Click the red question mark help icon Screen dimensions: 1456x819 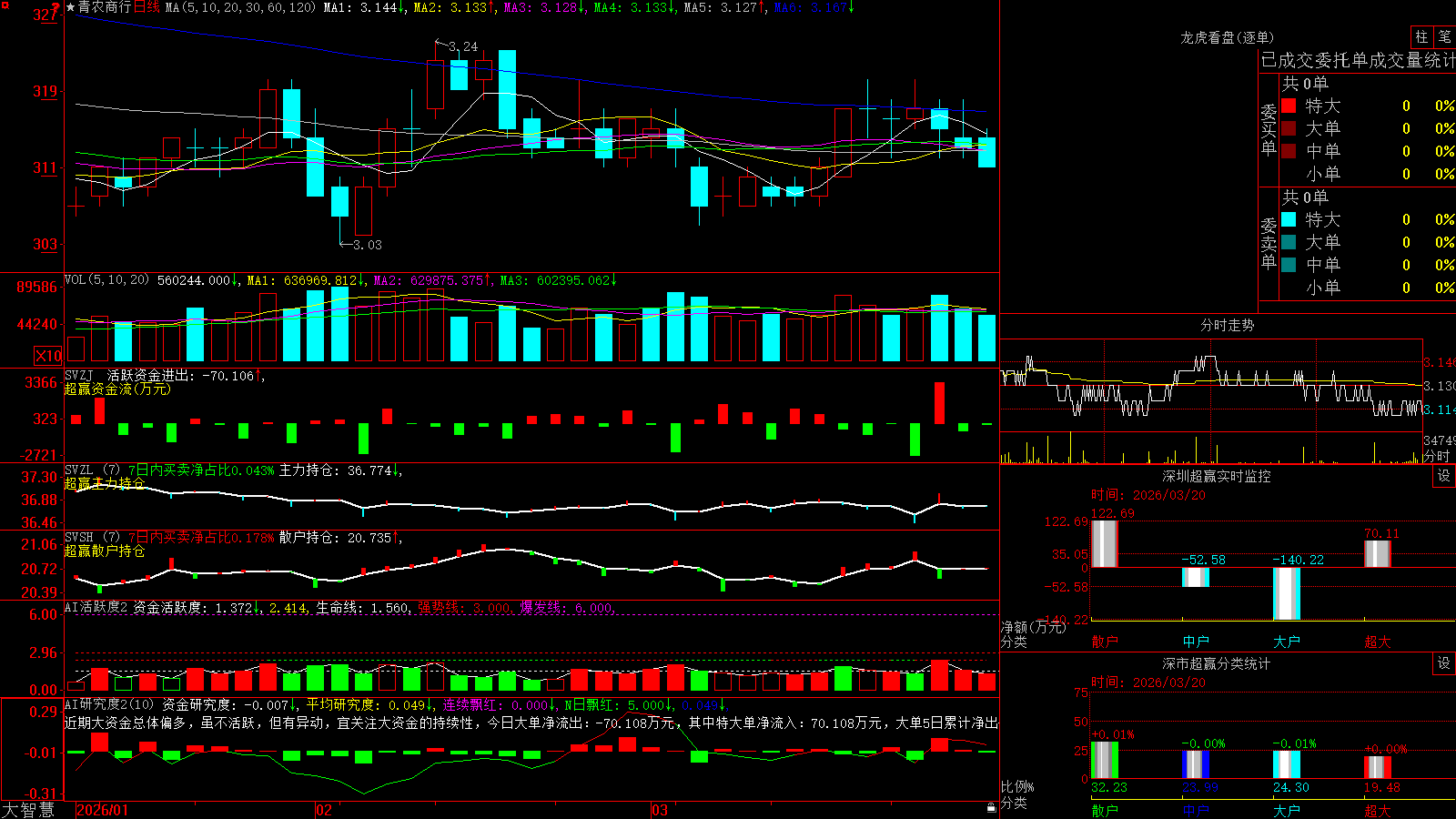tap(56, 8)
